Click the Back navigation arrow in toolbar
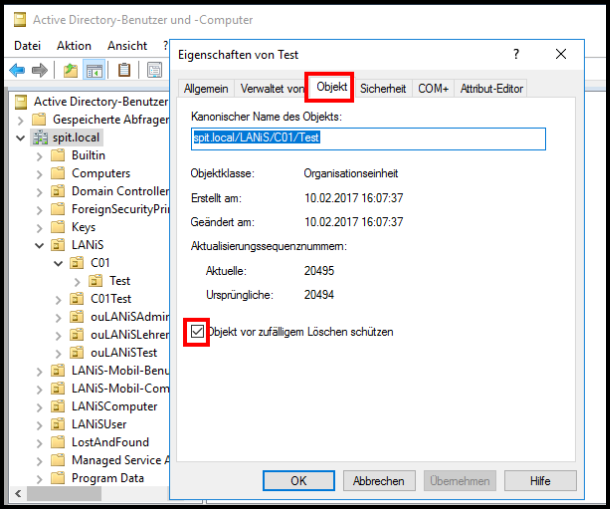Viewport: 610px width, 509px height. coord(18,70)
